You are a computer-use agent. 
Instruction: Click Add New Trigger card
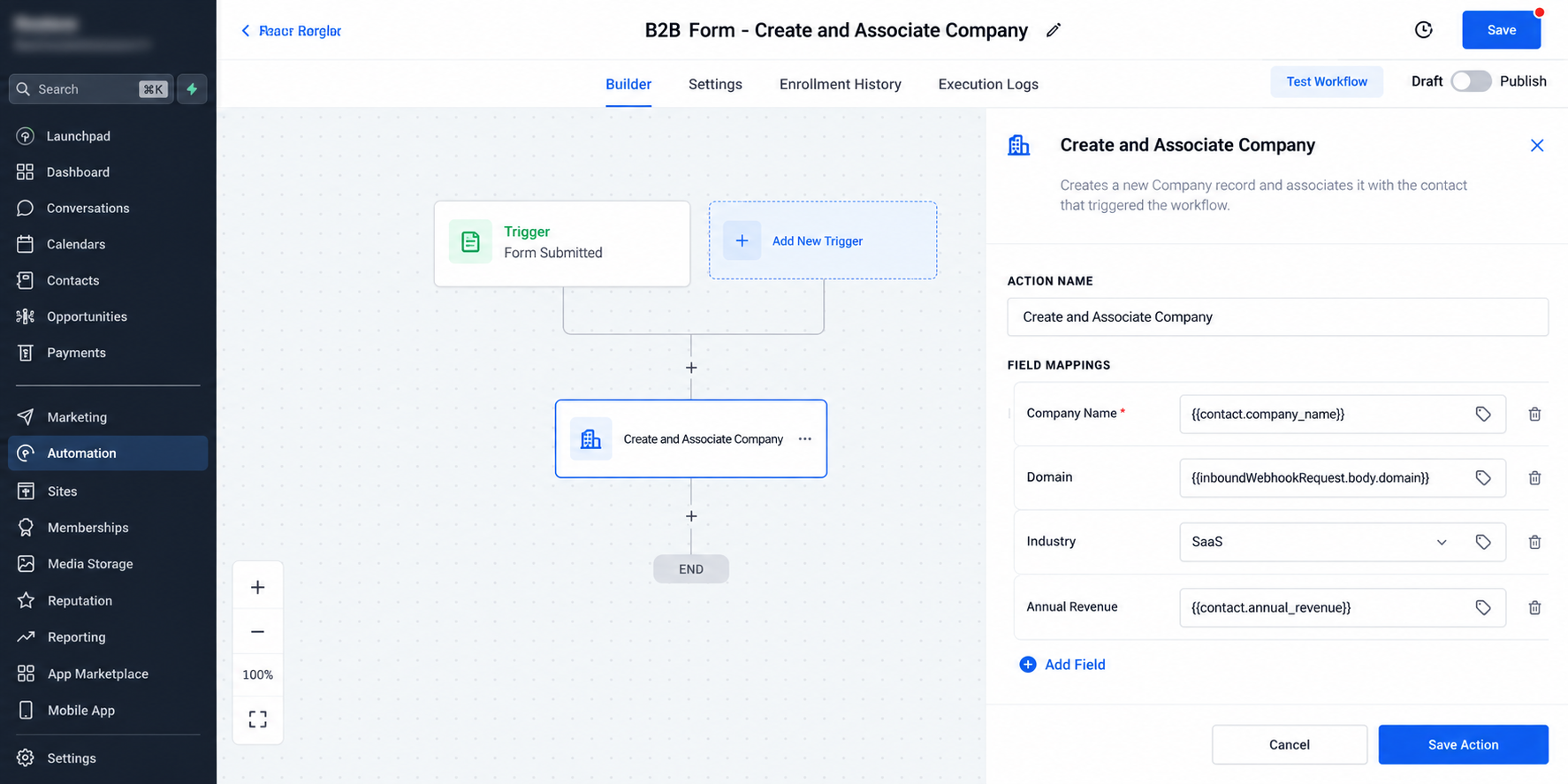click(x=822, y=240)
